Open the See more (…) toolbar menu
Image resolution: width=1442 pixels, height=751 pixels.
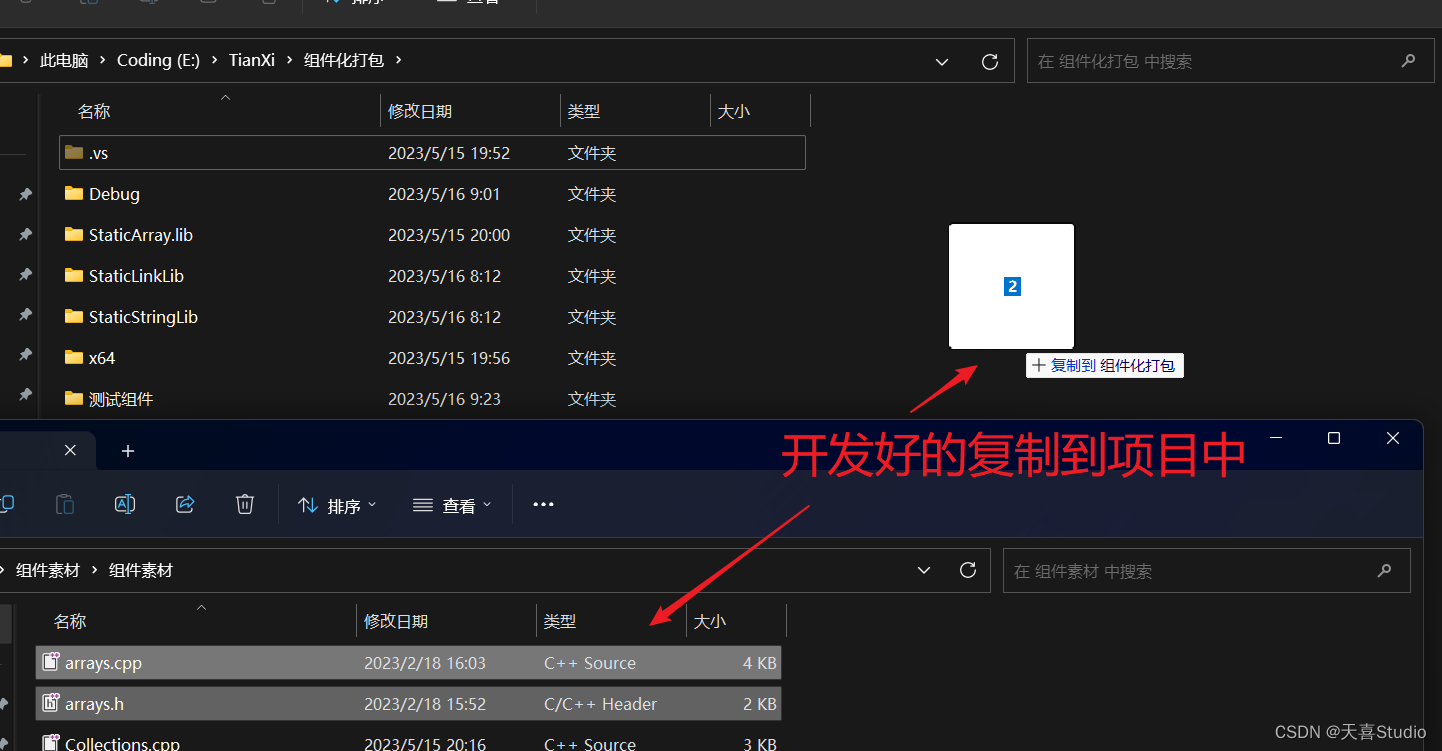click(543, 504)
